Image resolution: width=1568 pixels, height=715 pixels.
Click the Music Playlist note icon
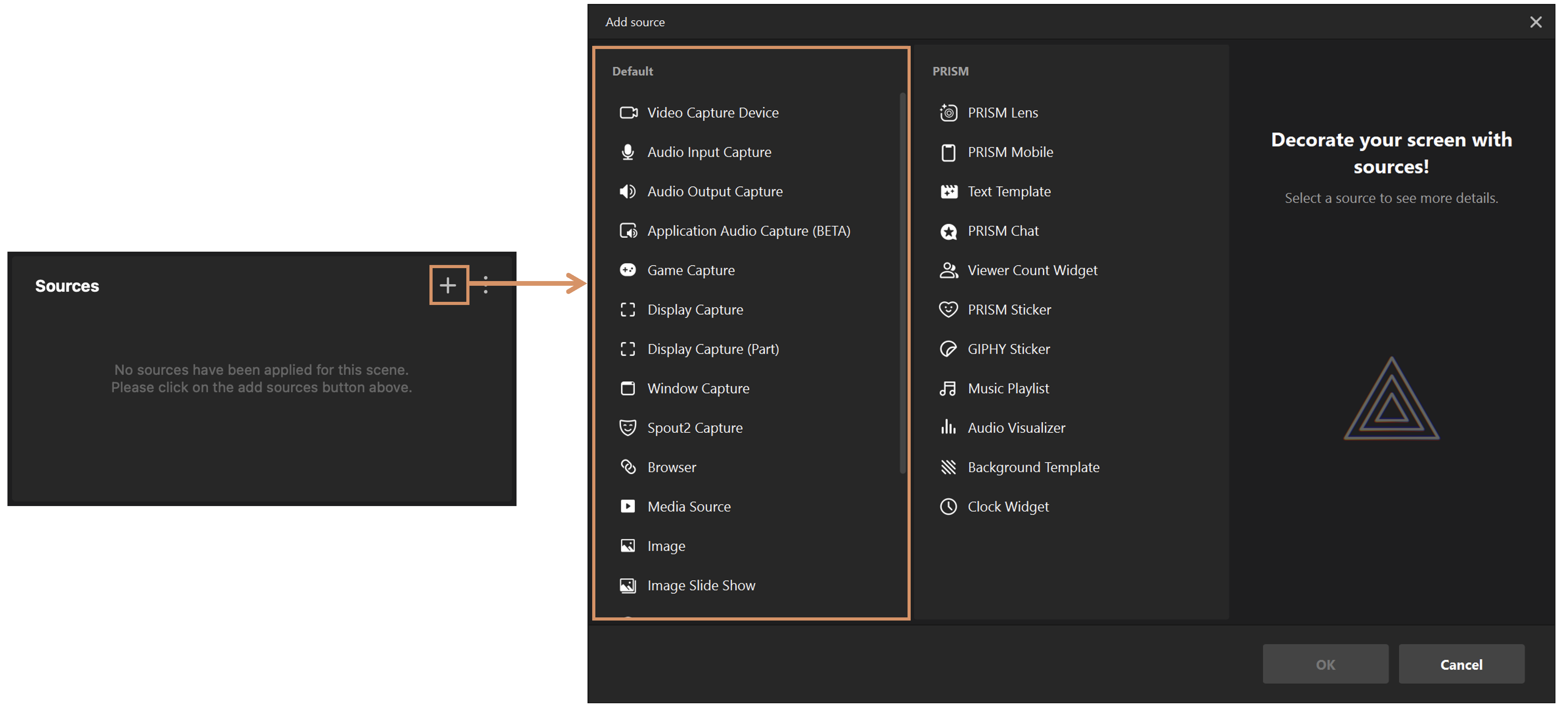[x=948, y=388]
